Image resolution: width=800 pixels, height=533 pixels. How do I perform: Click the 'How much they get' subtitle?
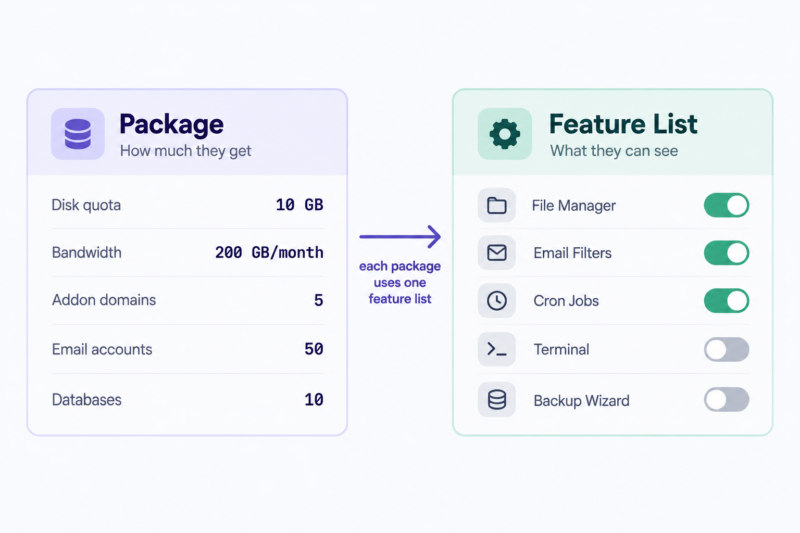click(x=186, y=151)
